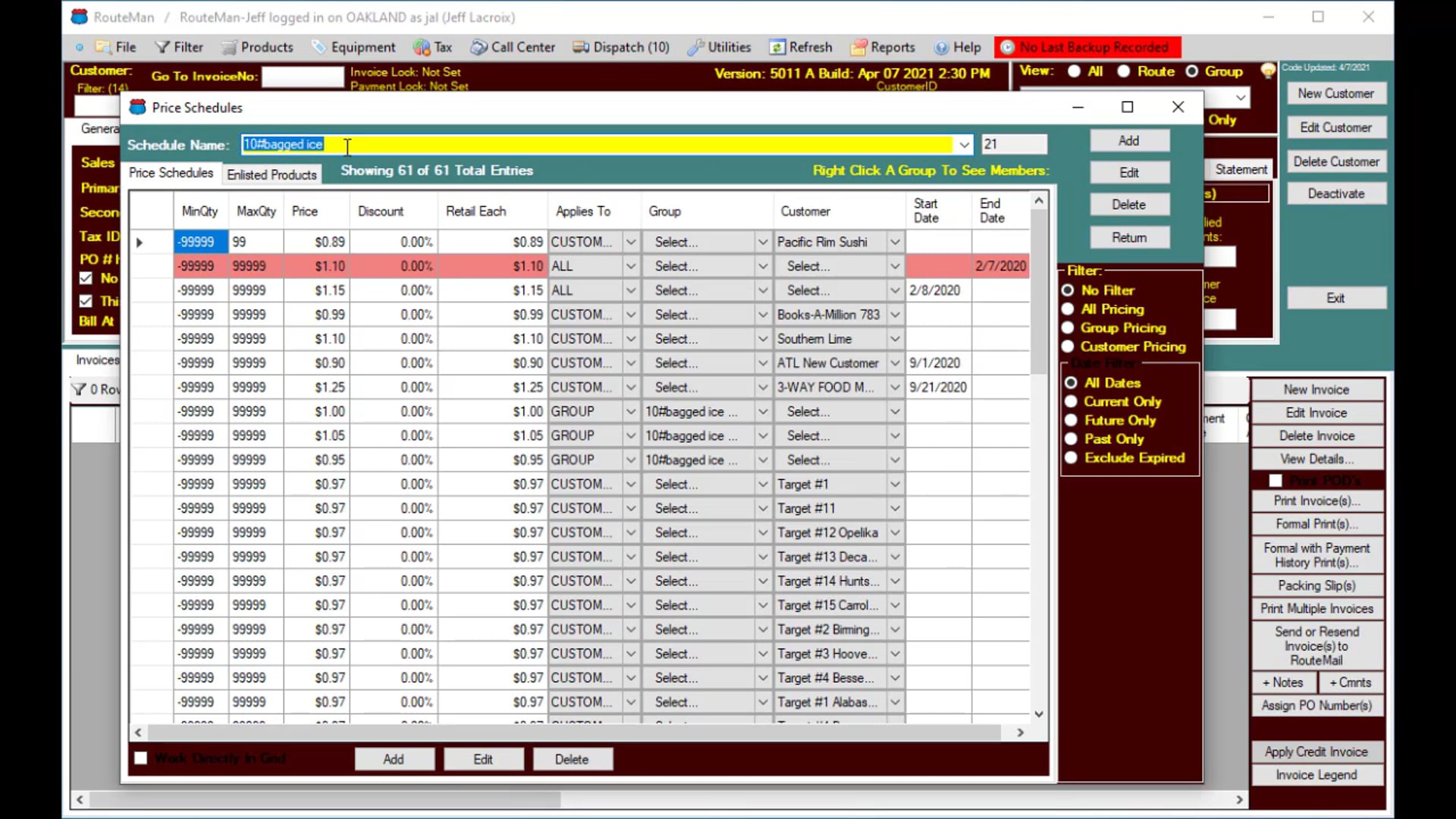
Task: Expand Applies To dropdown for Pacific Rim Sushi row
Action: click(630, 242)
